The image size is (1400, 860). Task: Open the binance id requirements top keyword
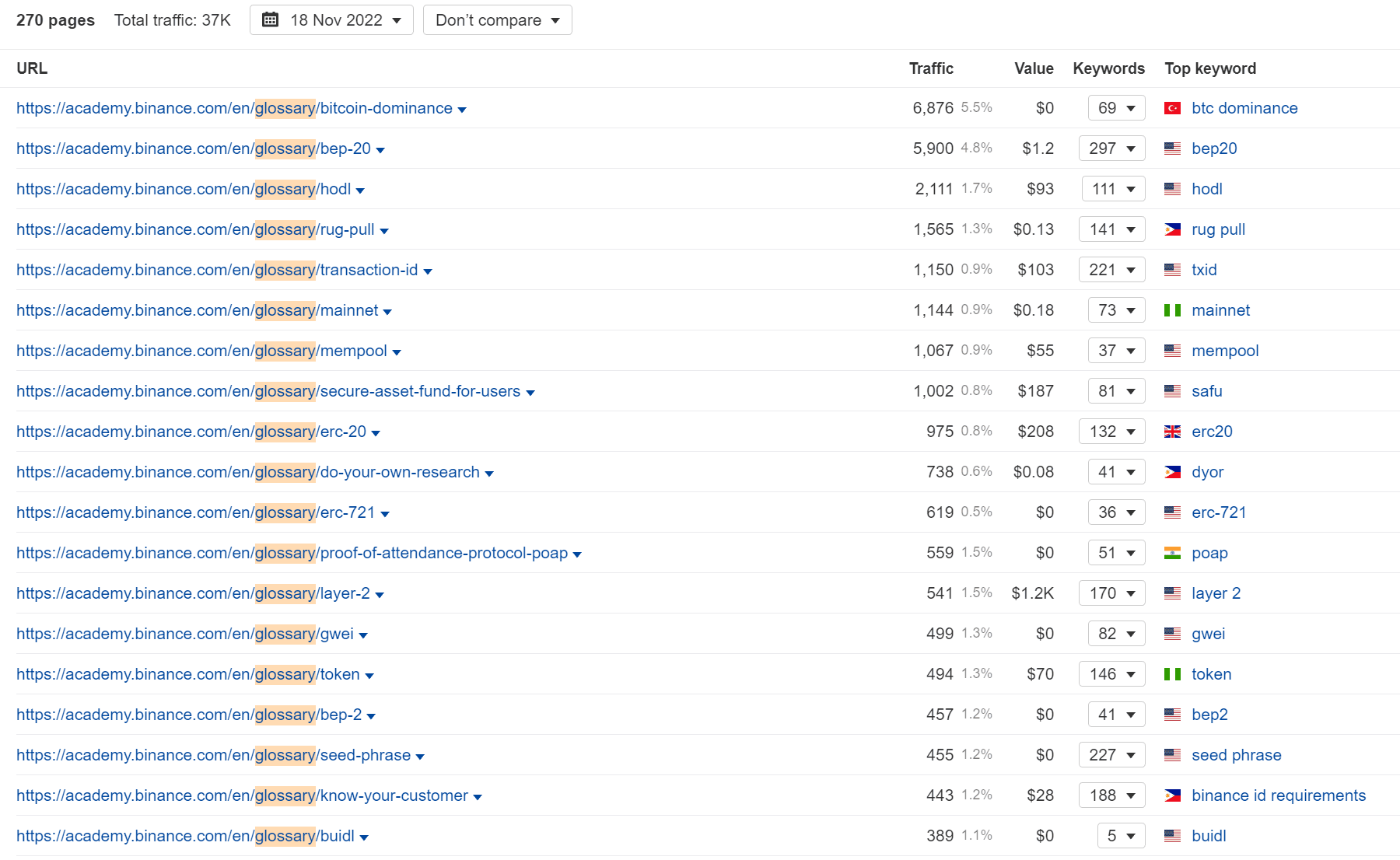pyautogui.click(x=1279, y=795)
